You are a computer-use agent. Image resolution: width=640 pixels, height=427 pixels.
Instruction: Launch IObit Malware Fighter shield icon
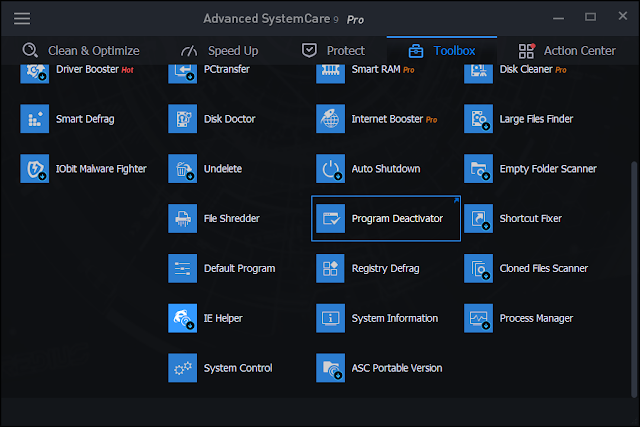[35, 169]
